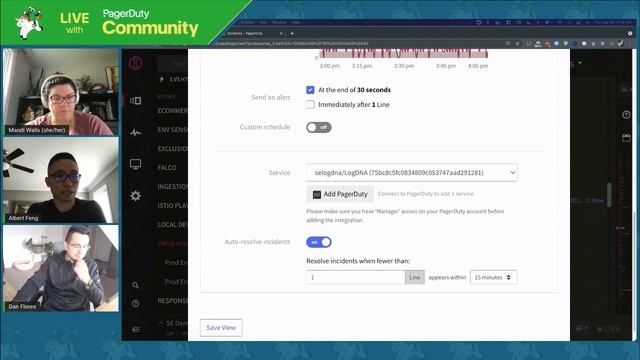Click the browser URL address field
Image resolution: width=640 pixels, height=360 pixels.
coord(359,43)
